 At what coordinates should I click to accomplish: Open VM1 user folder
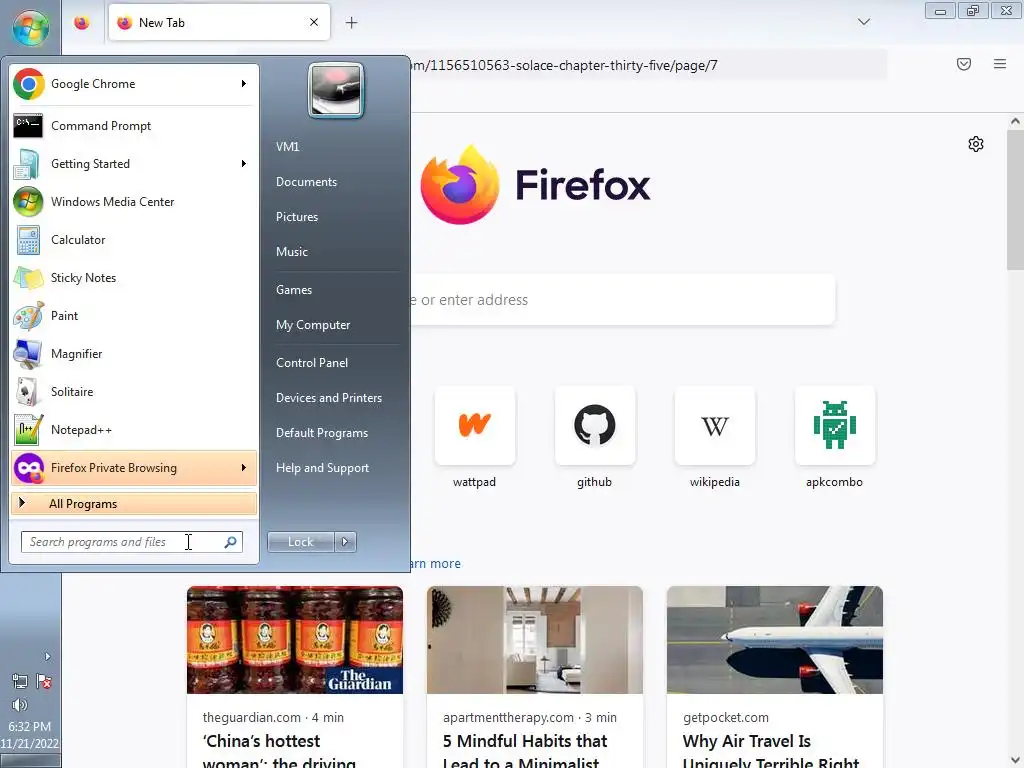[x=287, y=147]
